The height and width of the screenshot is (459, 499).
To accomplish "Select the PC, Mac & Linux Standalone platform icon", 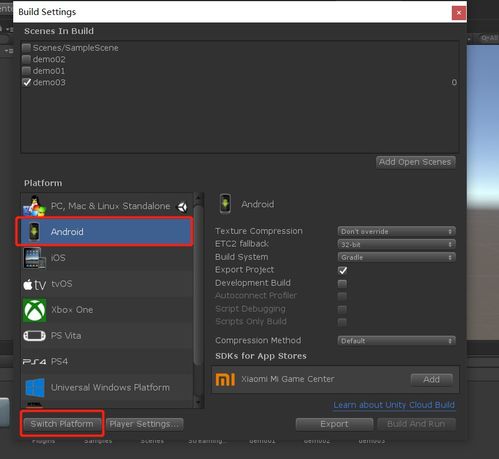I will [34, 206].
